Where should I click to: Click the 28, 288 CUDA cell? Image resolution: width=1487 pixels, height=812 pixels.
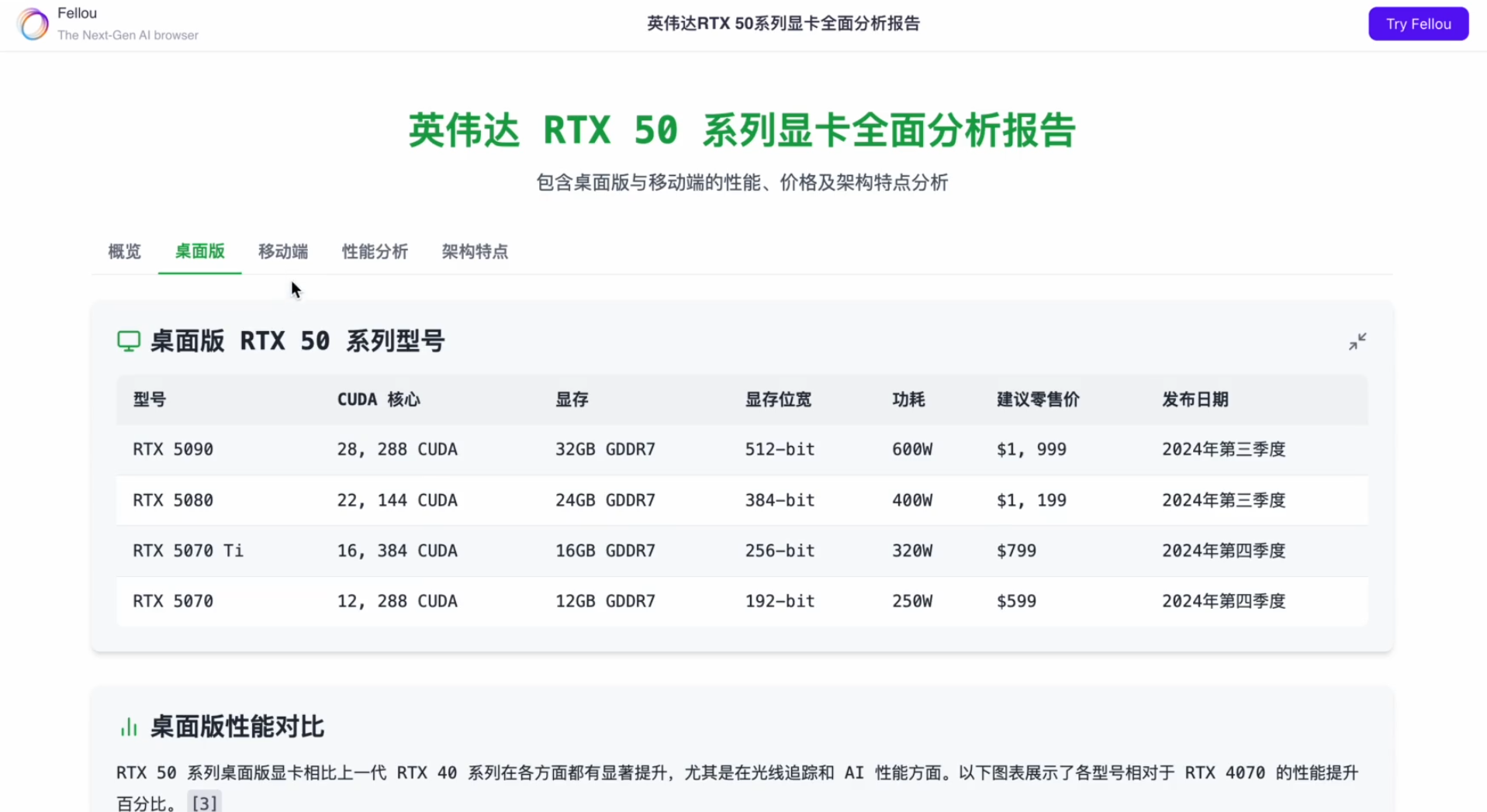pyautogui.click(x=397, y=450)
